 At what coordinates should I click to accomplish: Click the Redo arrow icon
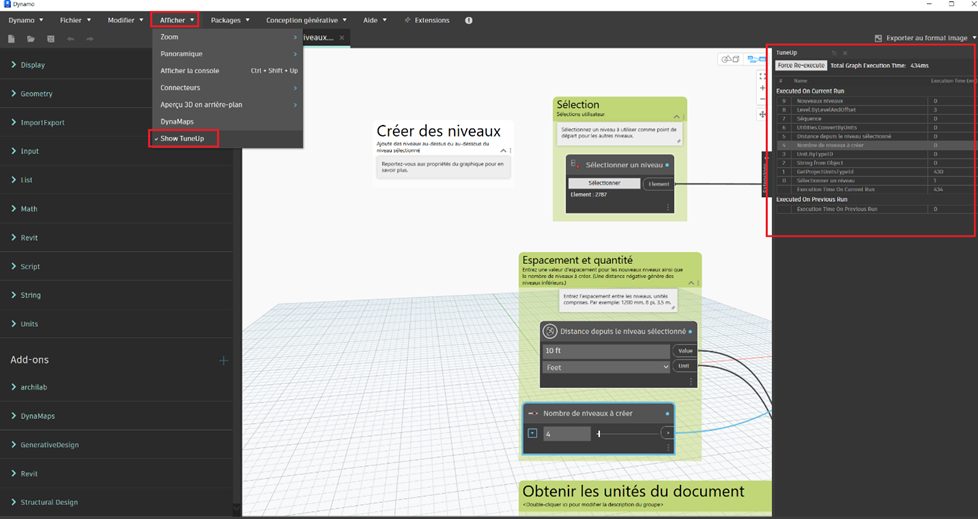[90, 39]
